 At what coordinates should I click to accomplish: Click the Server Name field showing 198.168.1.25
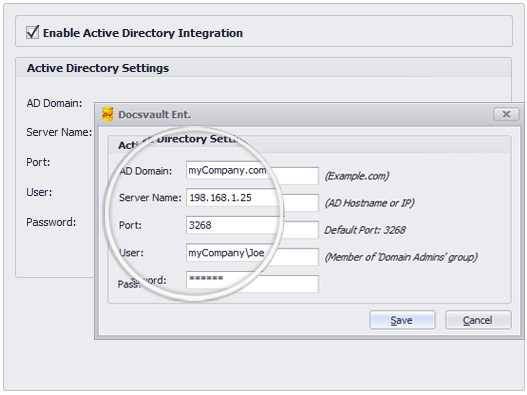[252, 200]
